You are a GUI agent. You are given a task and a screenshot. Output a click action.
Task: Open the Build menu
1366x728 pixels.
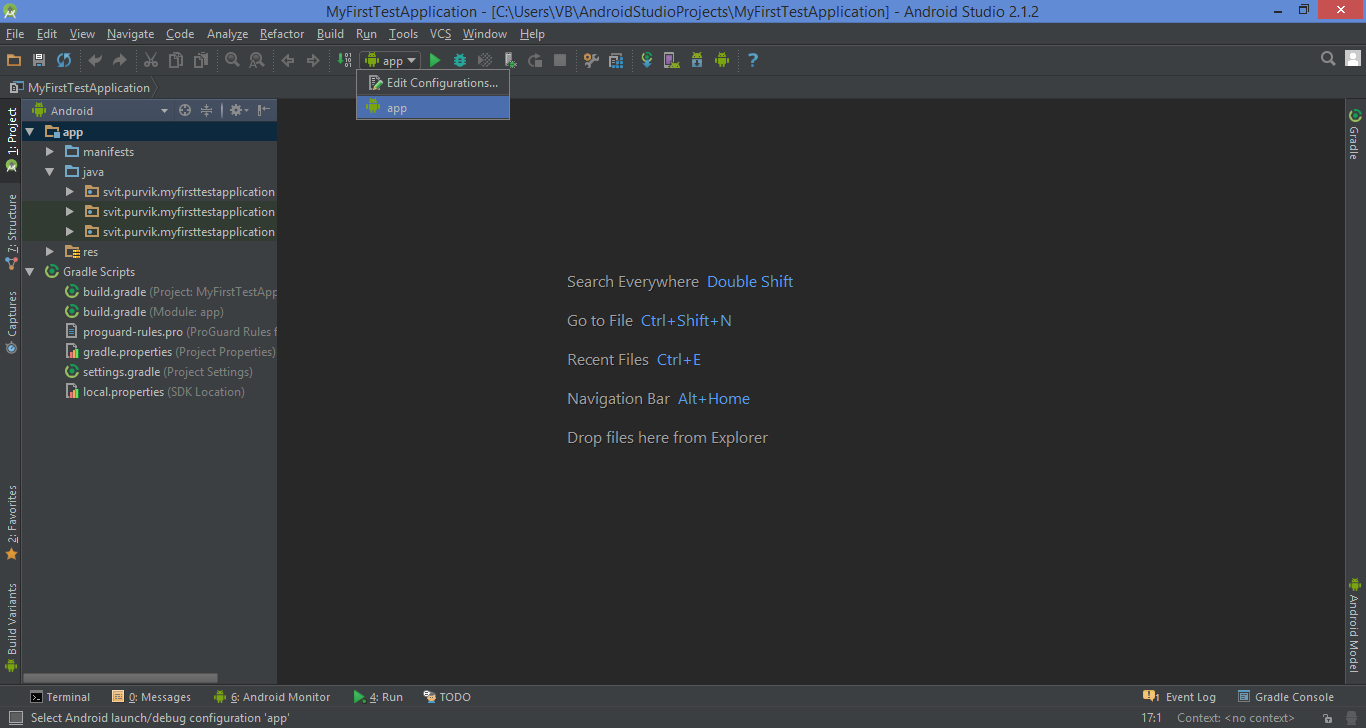(330, 34)
